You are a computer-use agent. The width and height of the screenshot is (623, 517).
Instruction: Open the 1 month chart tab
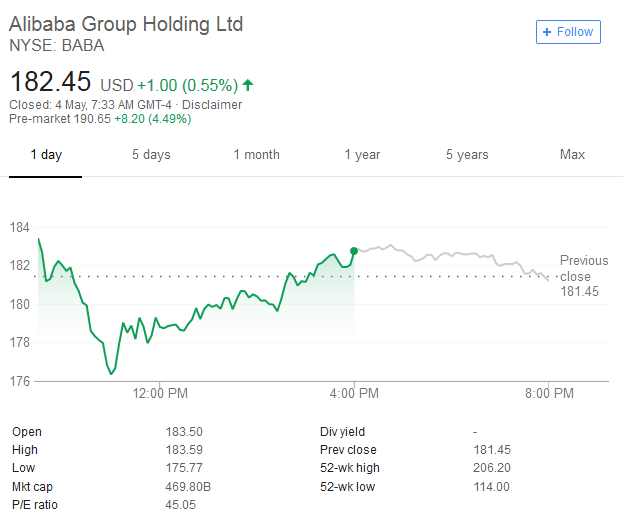click(x=256, y=155)
